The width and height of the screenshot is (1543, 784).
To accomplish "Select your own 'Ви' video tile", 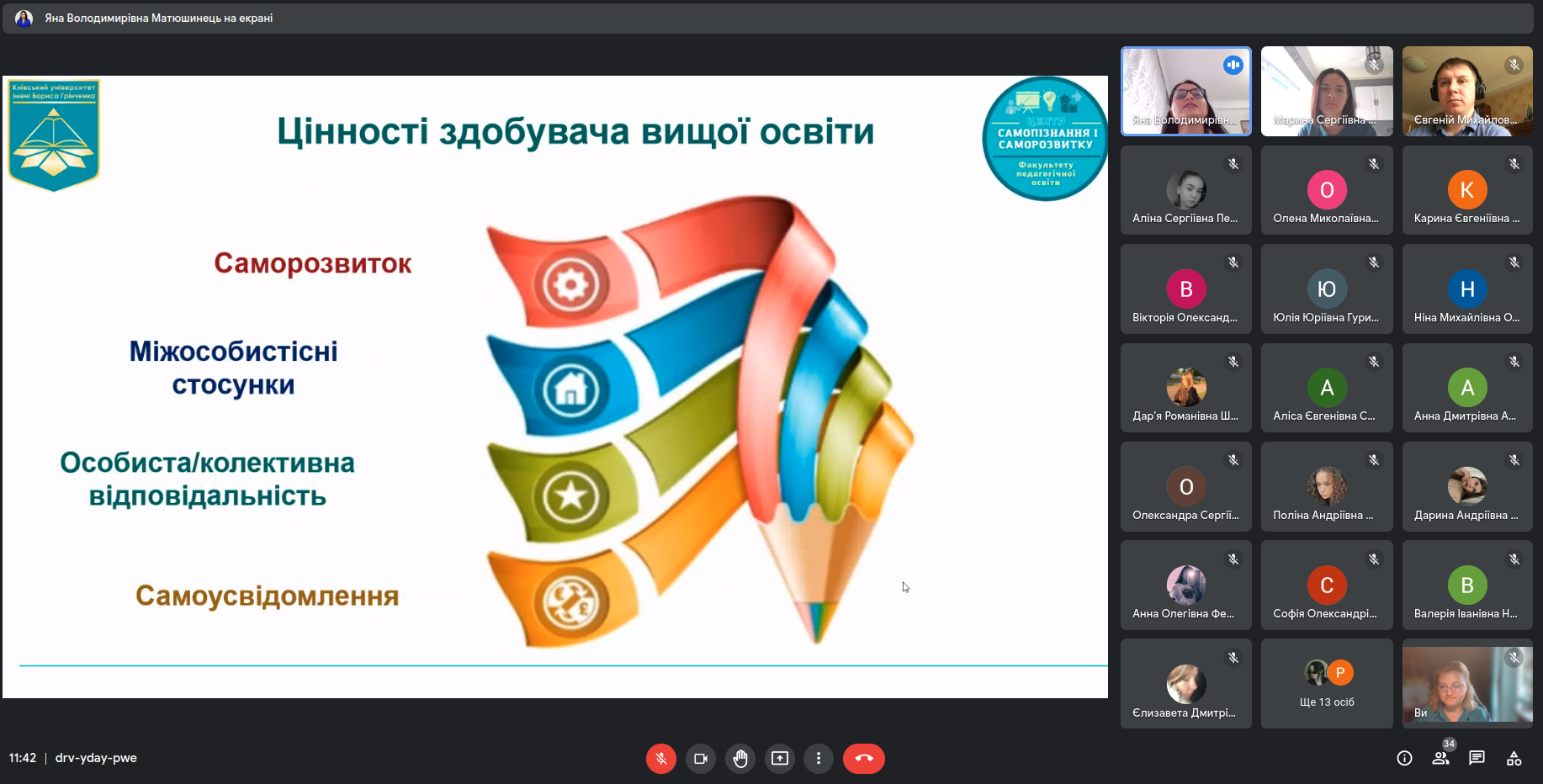I will 1466,683.
